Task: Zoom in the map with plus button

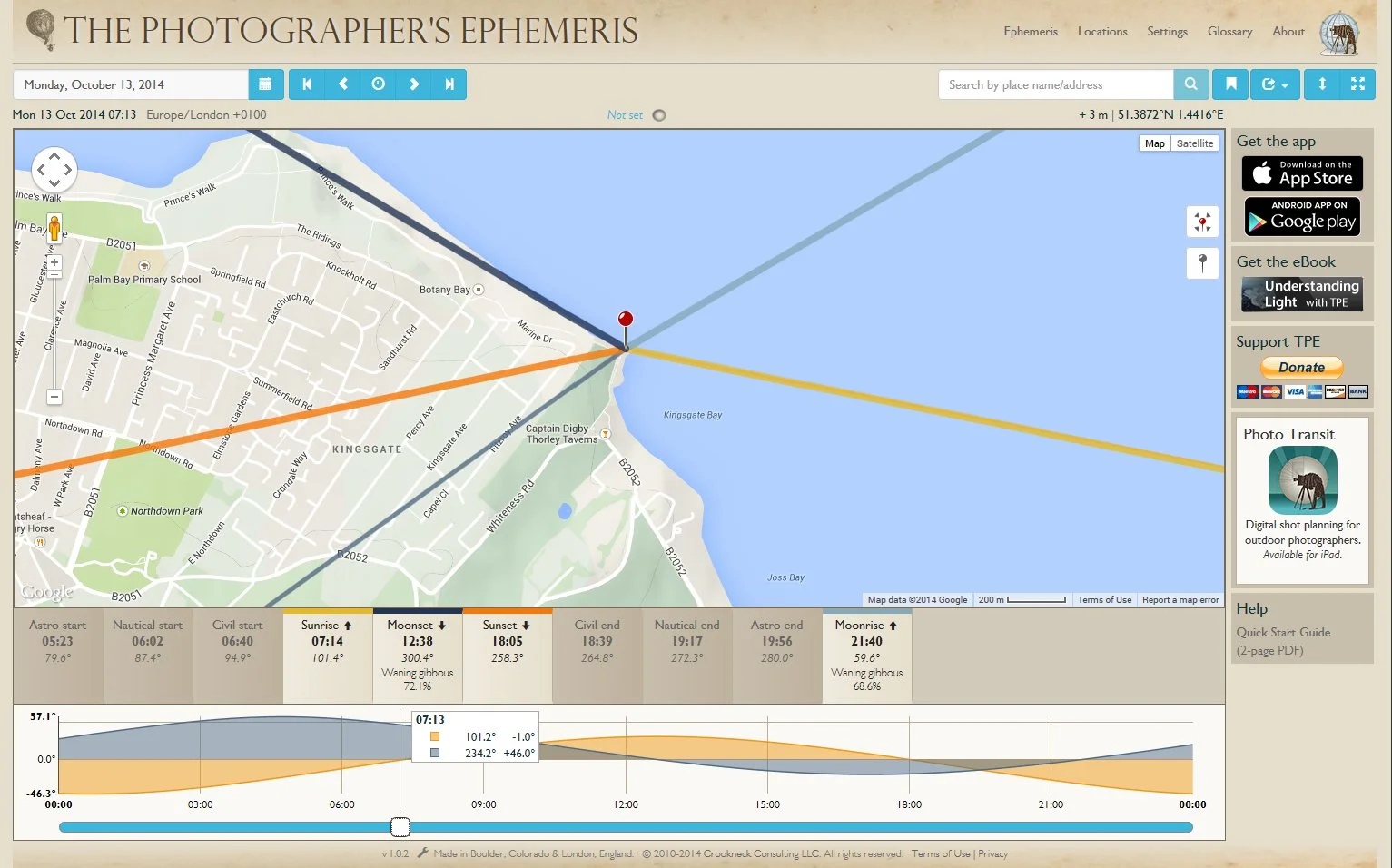Action: tap(54, 263)
